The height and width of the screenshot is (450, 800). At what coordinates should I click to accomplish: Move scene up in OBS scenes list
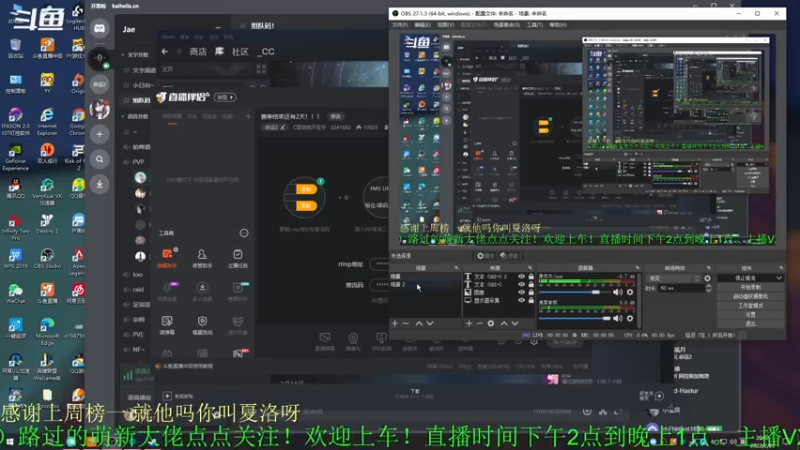(419, 323)
